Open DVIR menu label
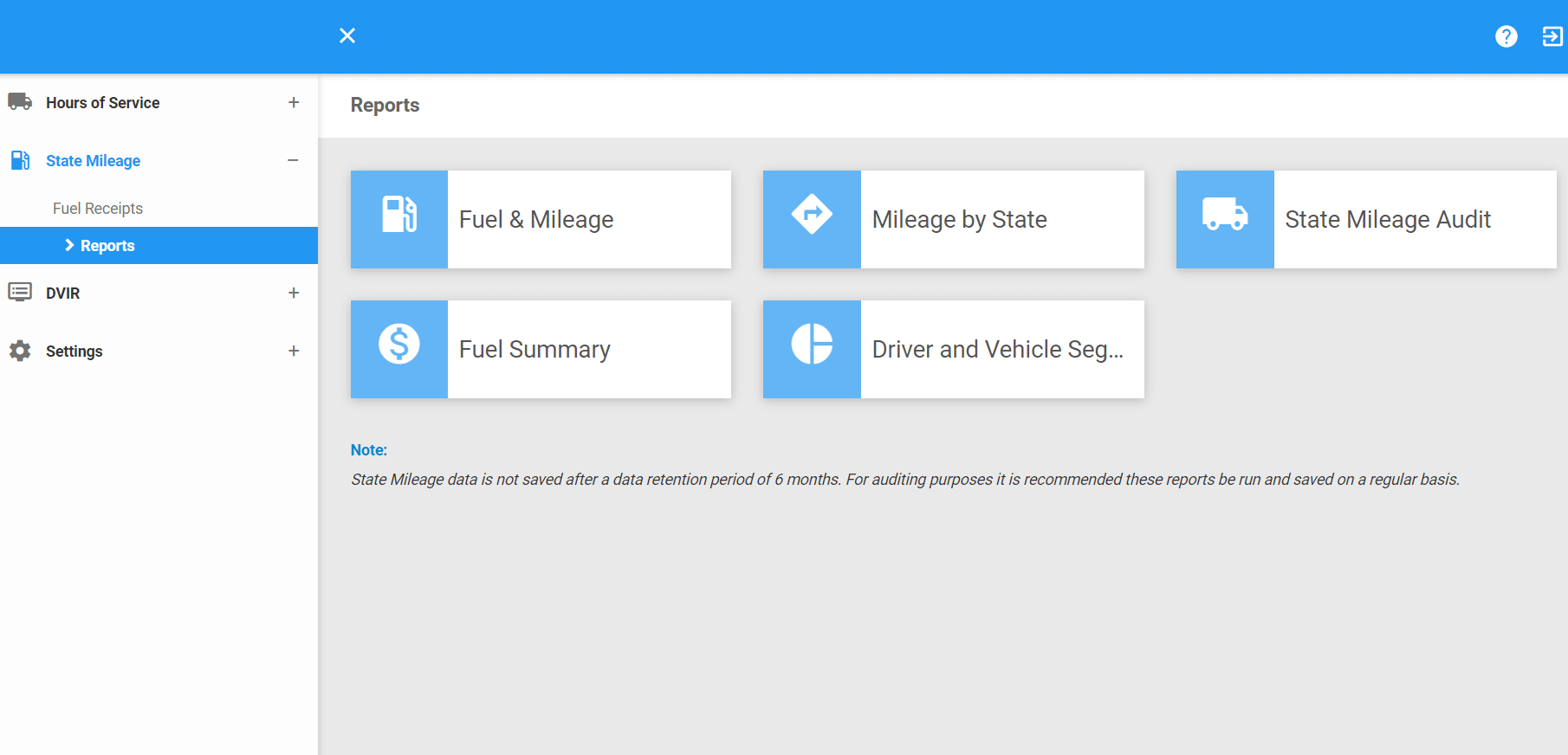The height and width of the screenshot is (755, 1568). (62, 293)
